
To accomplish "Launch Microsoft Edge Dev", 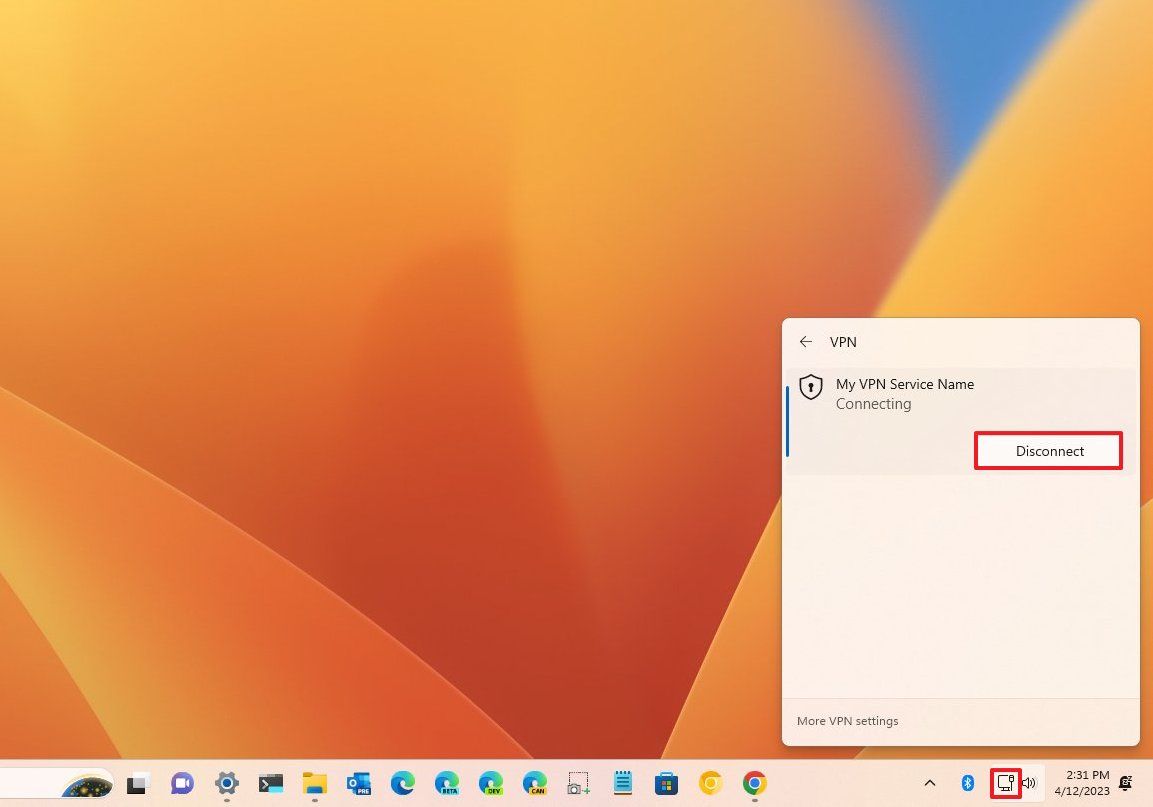I will coord(491,783).
